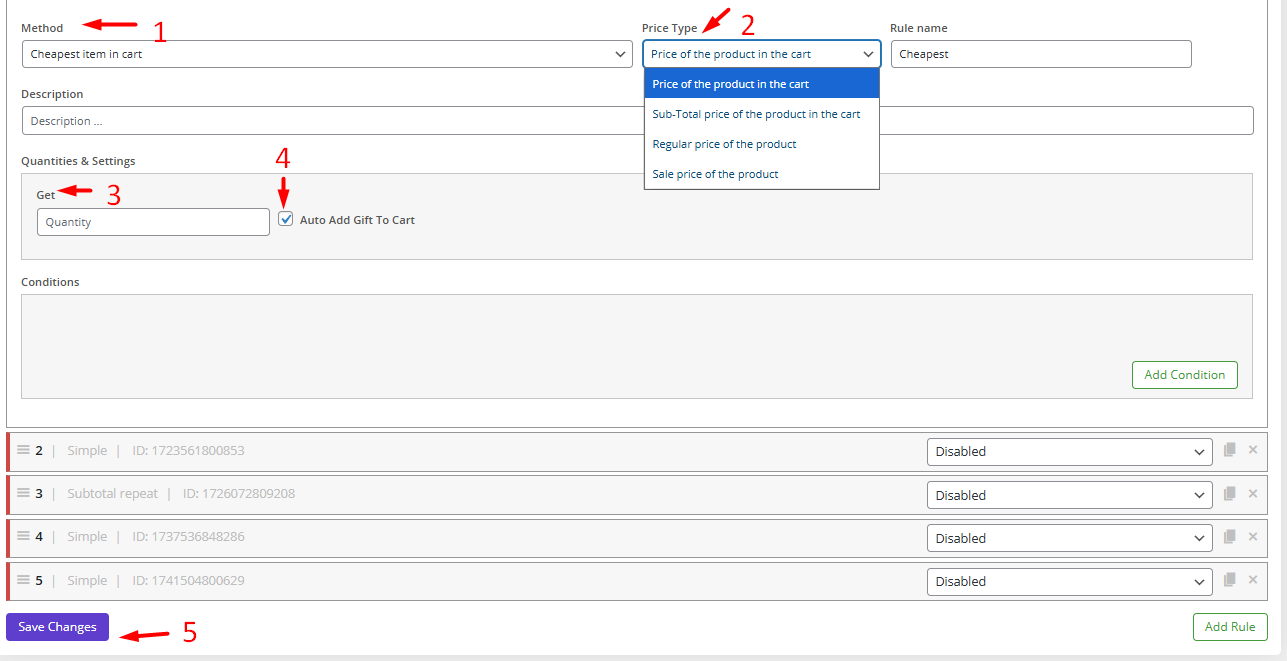Uncheck Auto Add Gift To Cart
1287x661 pixels.
click(x=286, y=219)
